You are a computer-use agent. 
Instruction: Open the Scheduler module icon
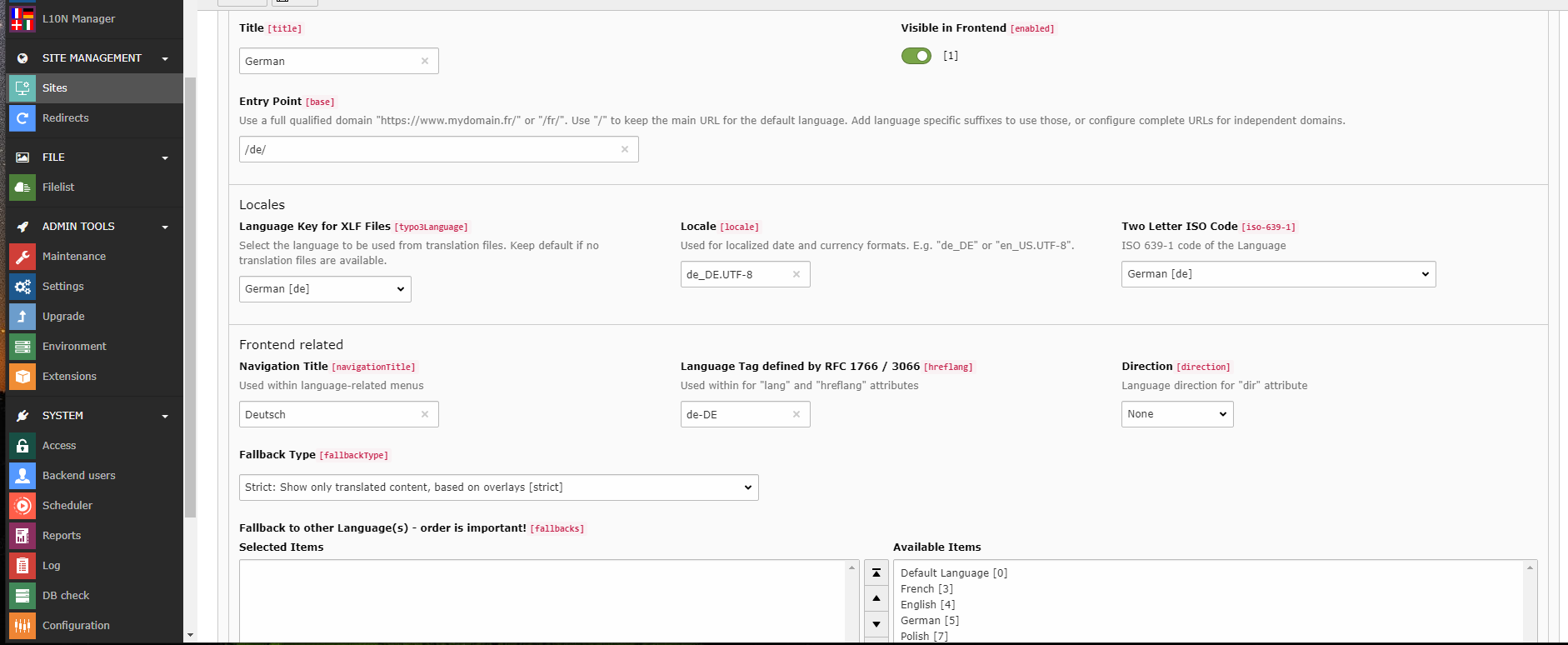point(22,506)
